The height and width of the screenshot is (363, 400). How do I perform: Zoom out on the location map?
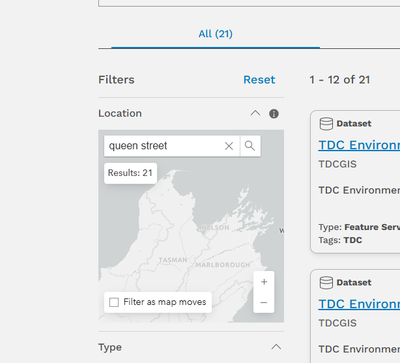tap(264, 302)
